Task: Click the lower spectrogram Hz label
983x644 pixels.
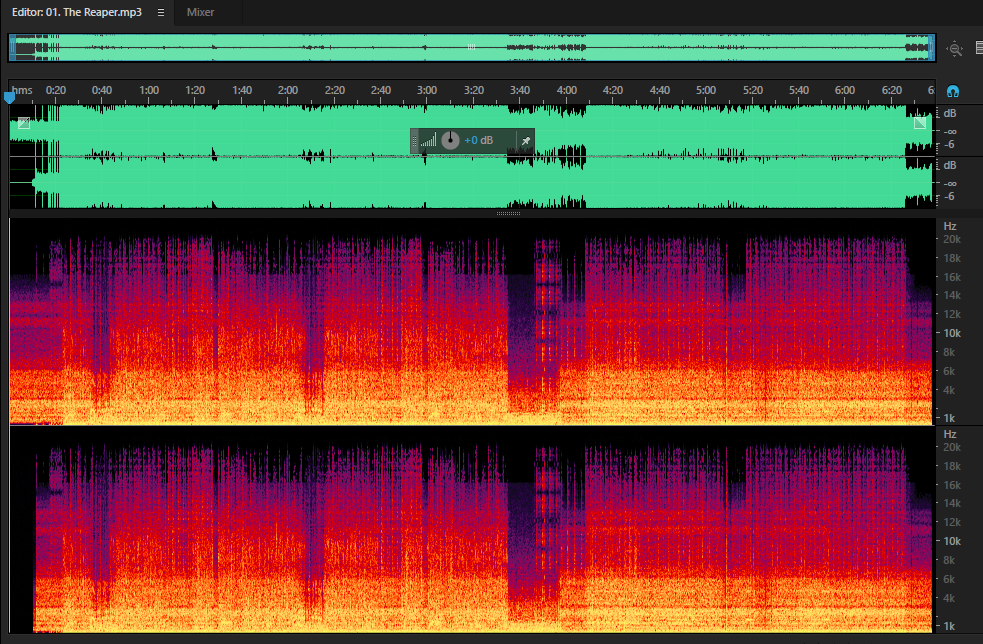Action: (x=950, y=435)
